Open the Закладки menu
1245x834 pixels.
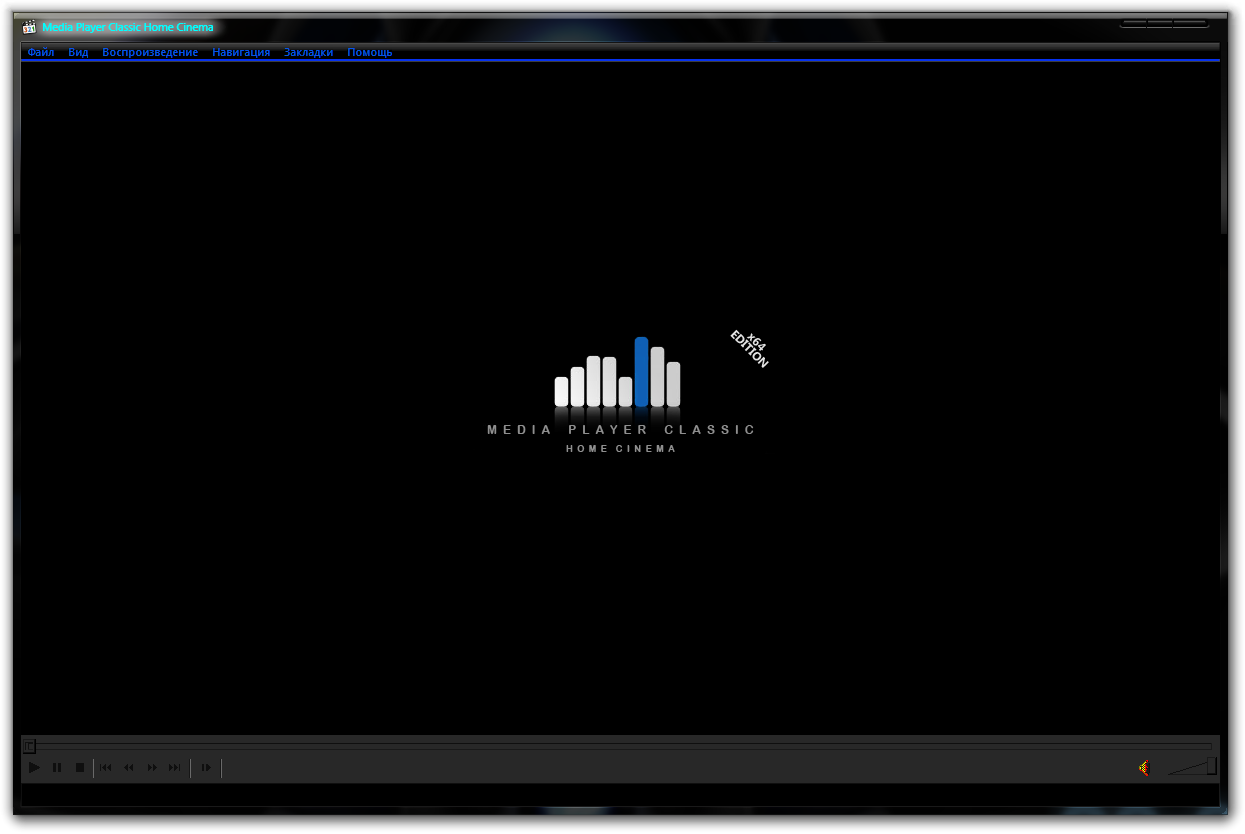[x=308, y=52]
